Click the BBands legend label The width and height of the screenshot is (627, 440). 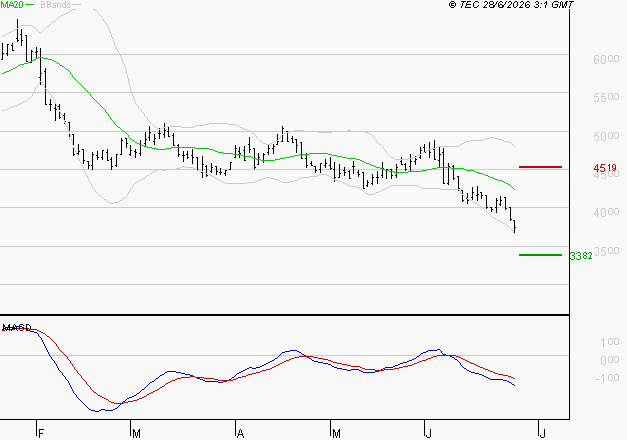(56, 5)
